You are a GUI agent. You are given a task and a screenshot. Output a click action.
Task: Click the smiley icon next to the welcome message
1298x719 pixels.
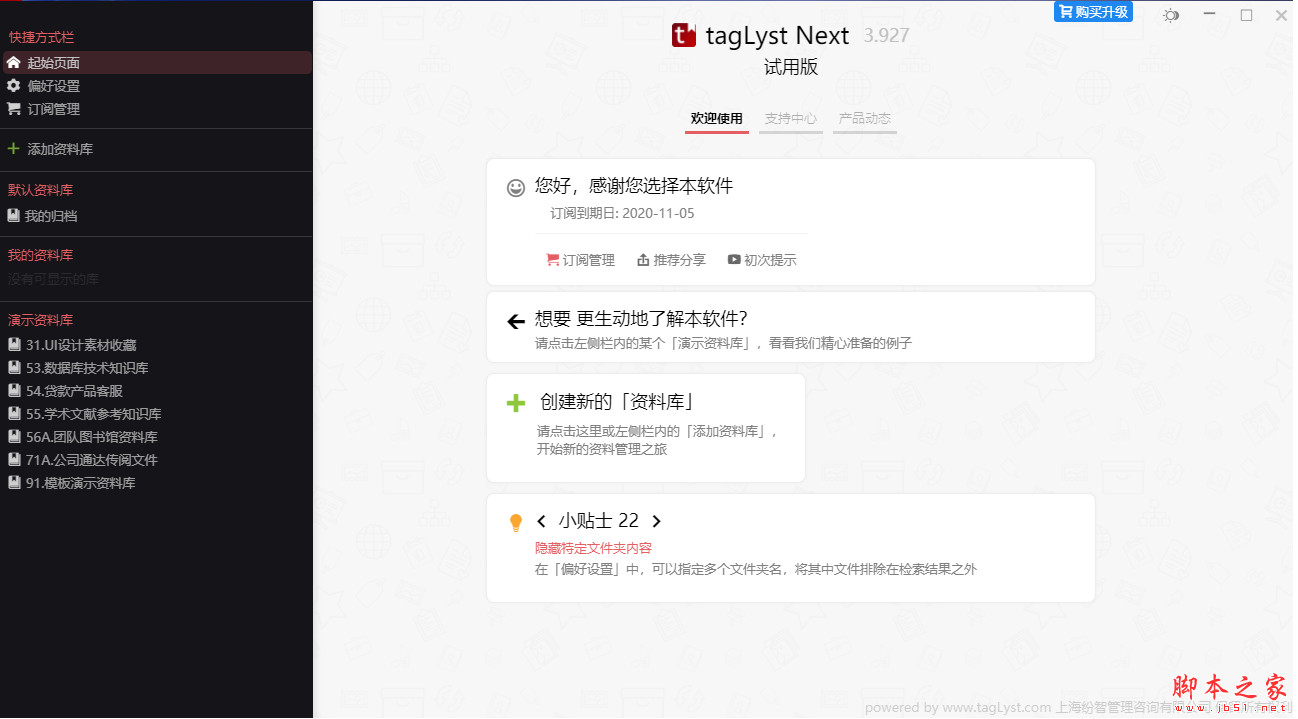coord(515,188)
